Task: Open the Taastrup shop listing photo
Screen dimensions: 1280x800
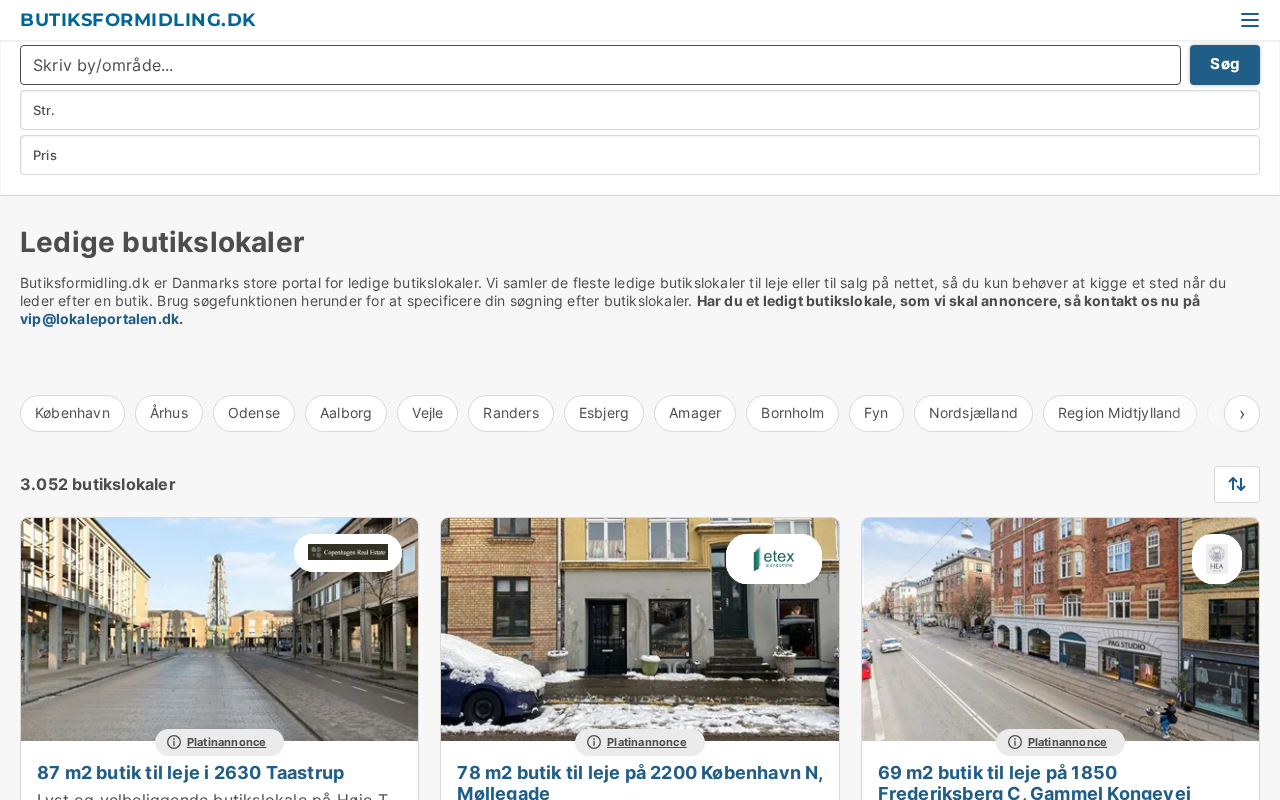Action: pyautogui.click(x=219, y=629)
